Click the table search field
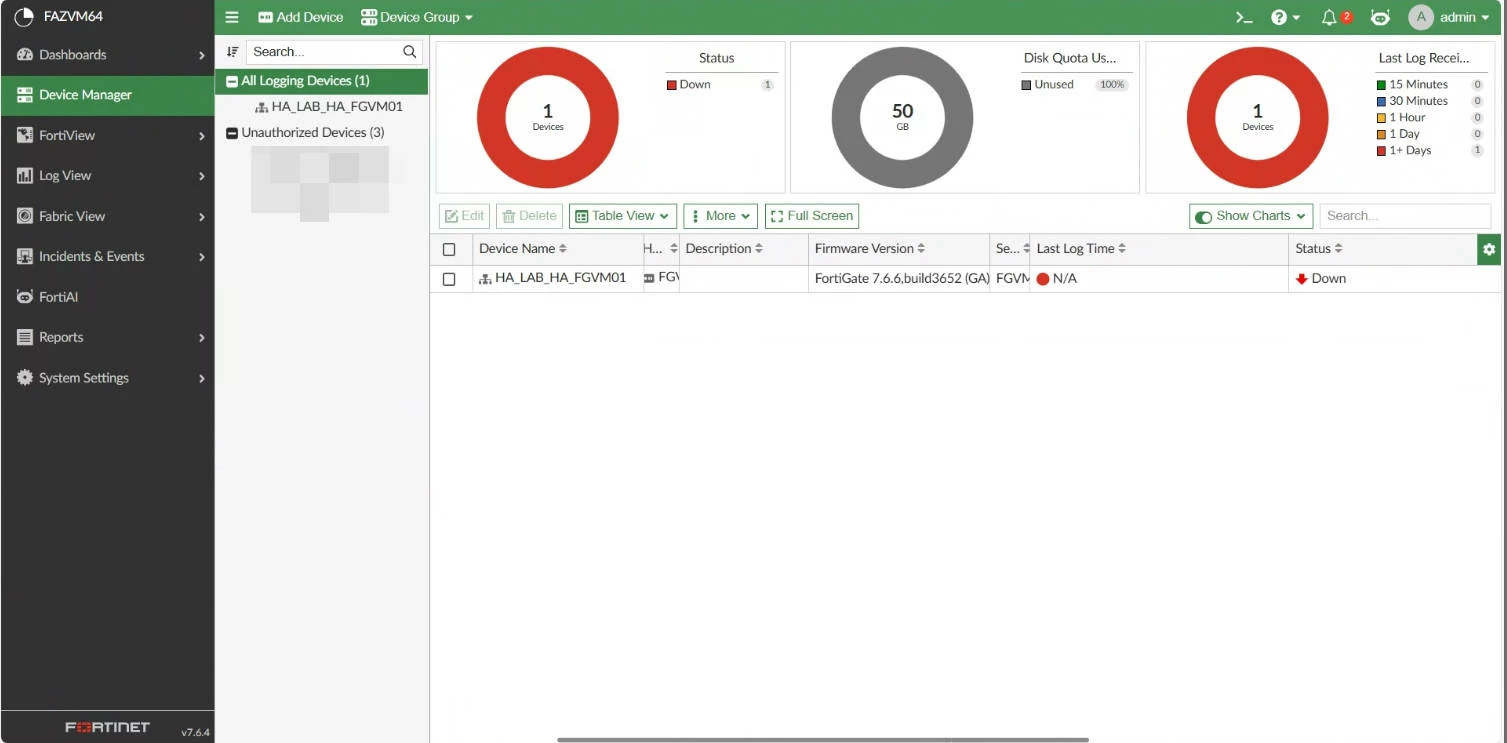The height and width of the screenshot is (743, 1507). 1405,216
